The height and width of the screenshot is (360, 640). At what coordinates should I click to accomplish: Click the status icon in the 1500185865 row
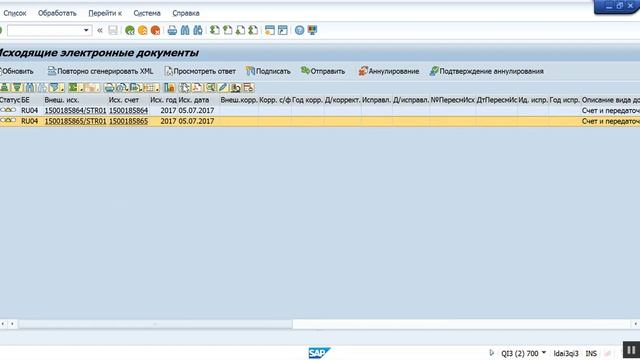[8, 121]
